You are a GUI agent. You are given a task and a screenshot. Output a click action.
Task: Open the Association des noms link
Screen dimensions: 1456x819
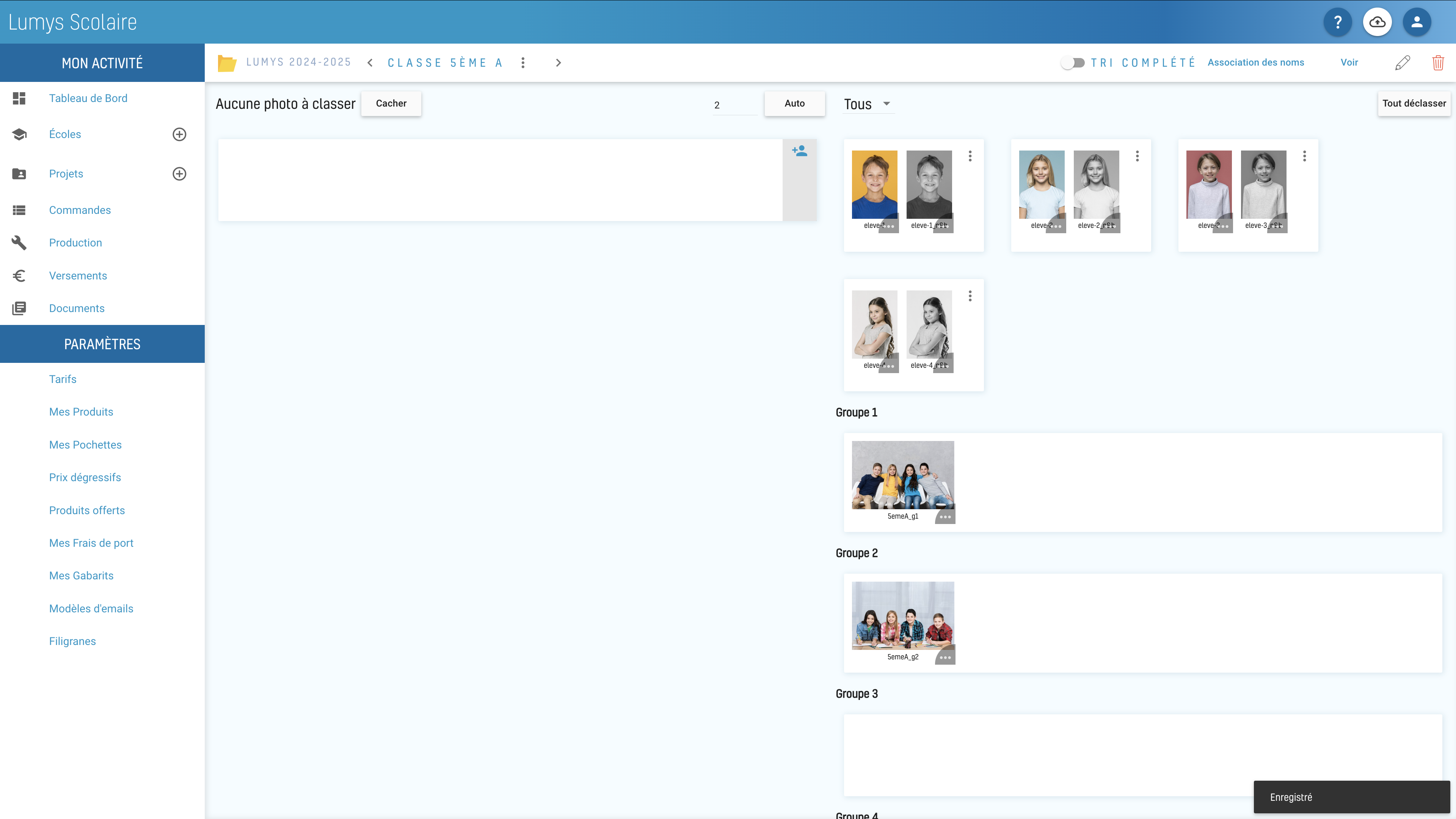point(1255,63)
